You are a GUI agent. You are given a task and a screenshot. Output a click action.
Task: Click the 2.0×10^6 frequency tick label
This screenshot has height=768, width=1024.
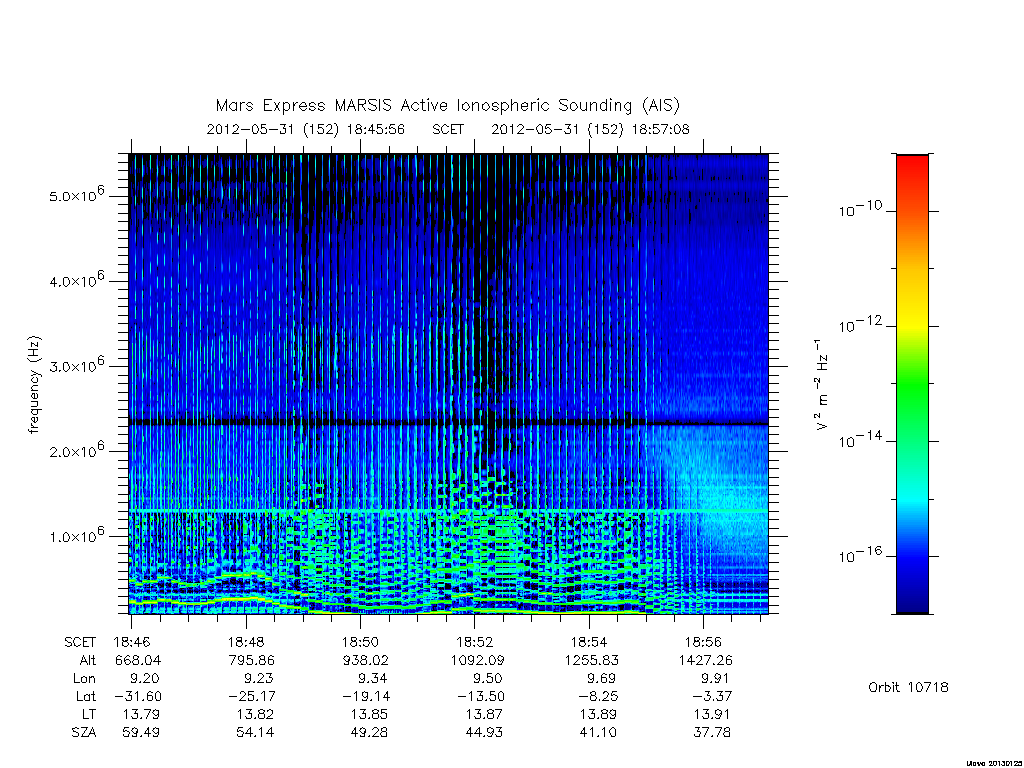click(76, 450)
